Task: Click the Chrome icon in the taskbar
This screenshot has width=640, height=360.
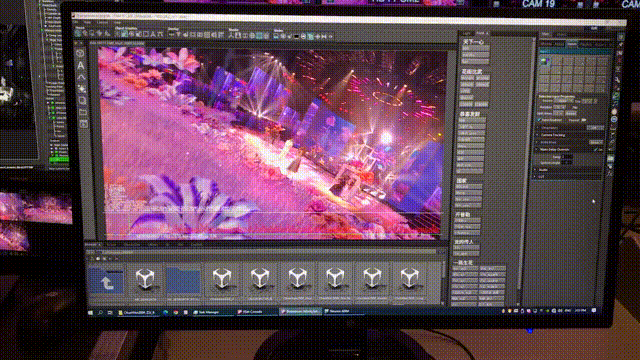Action: click(176, 312)
